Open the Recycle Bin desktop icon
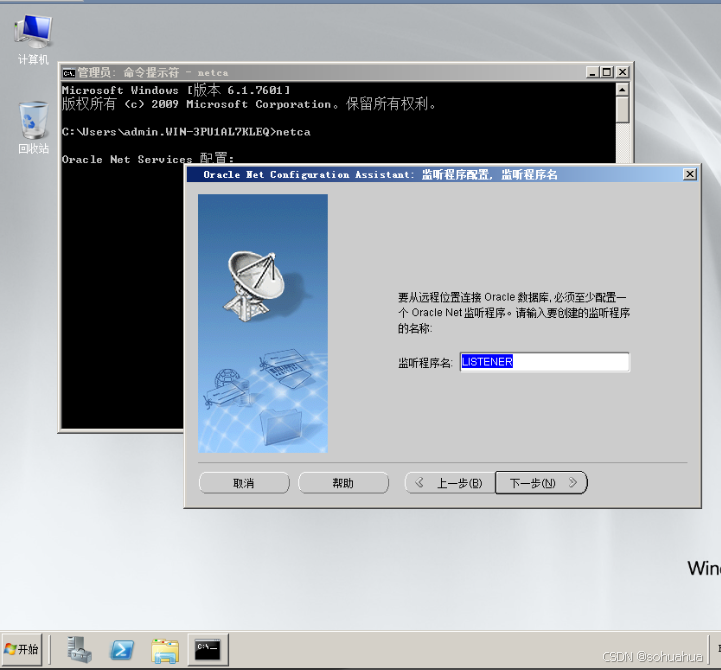The image size is (721, 670). (33, 128)
